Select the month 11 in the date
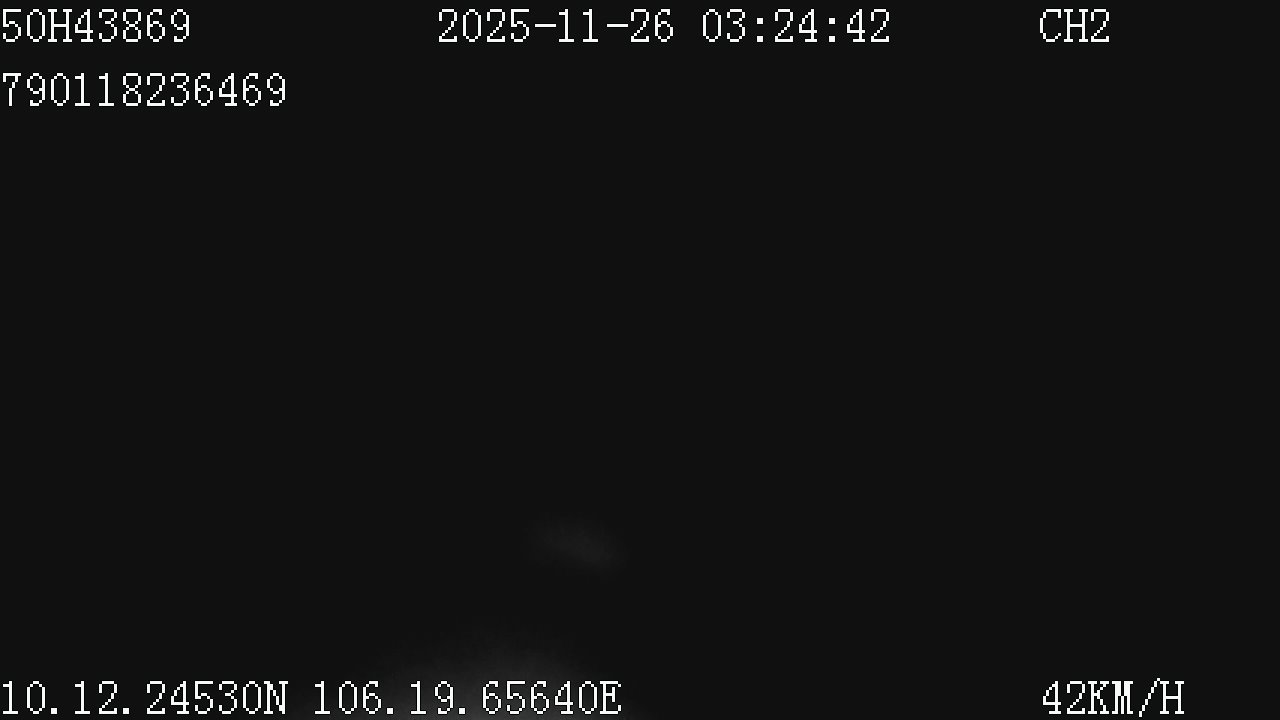 pyautogui.click(x=579, y=27)
